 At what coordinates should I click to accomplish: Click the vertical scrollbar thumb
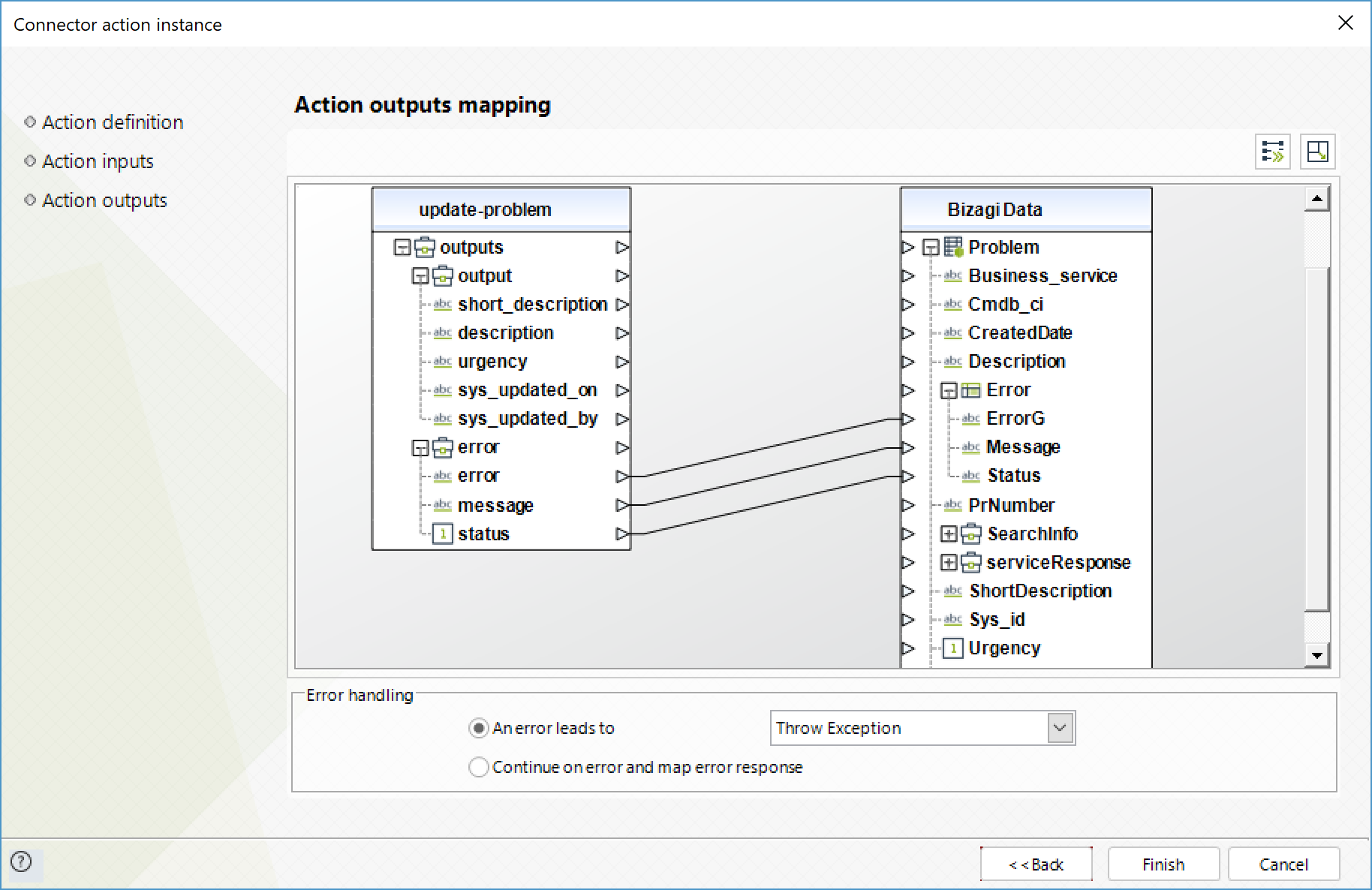click(x=1317, y=439)
